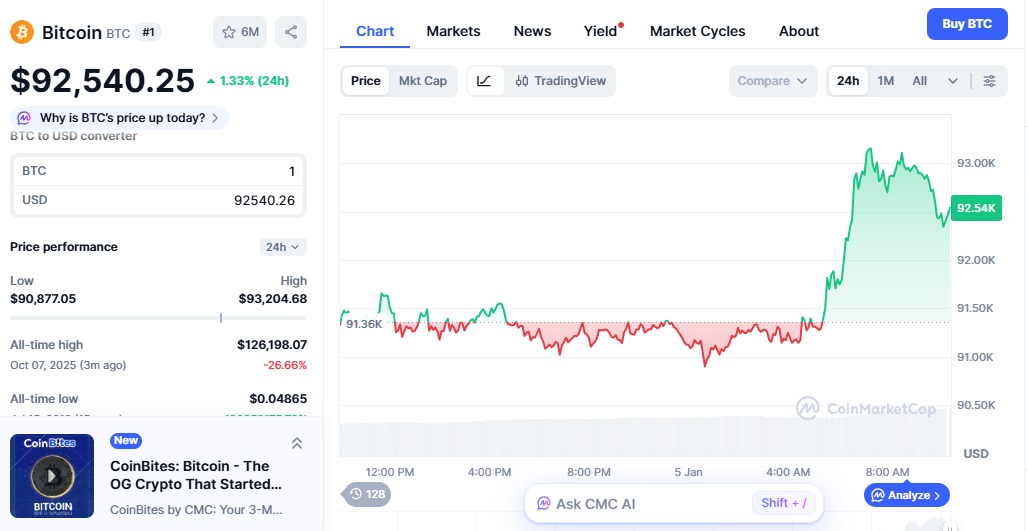
Task: Switch to the Markets tab
Action: pyautogui.click(x=453, y=31)
